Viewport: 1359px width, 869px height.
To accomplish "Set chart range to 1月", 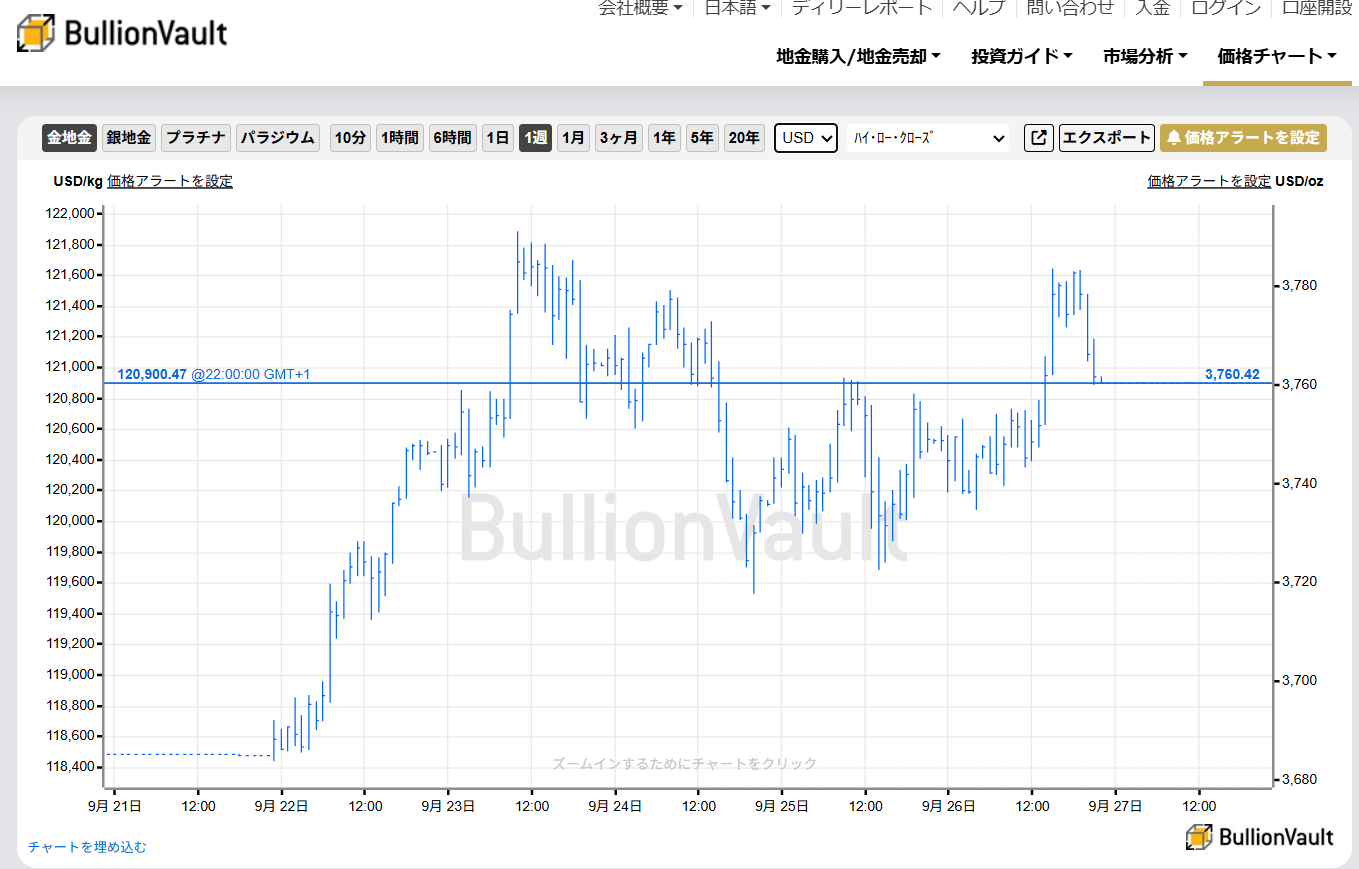I will pyautogui.click(x=573, y=138).
